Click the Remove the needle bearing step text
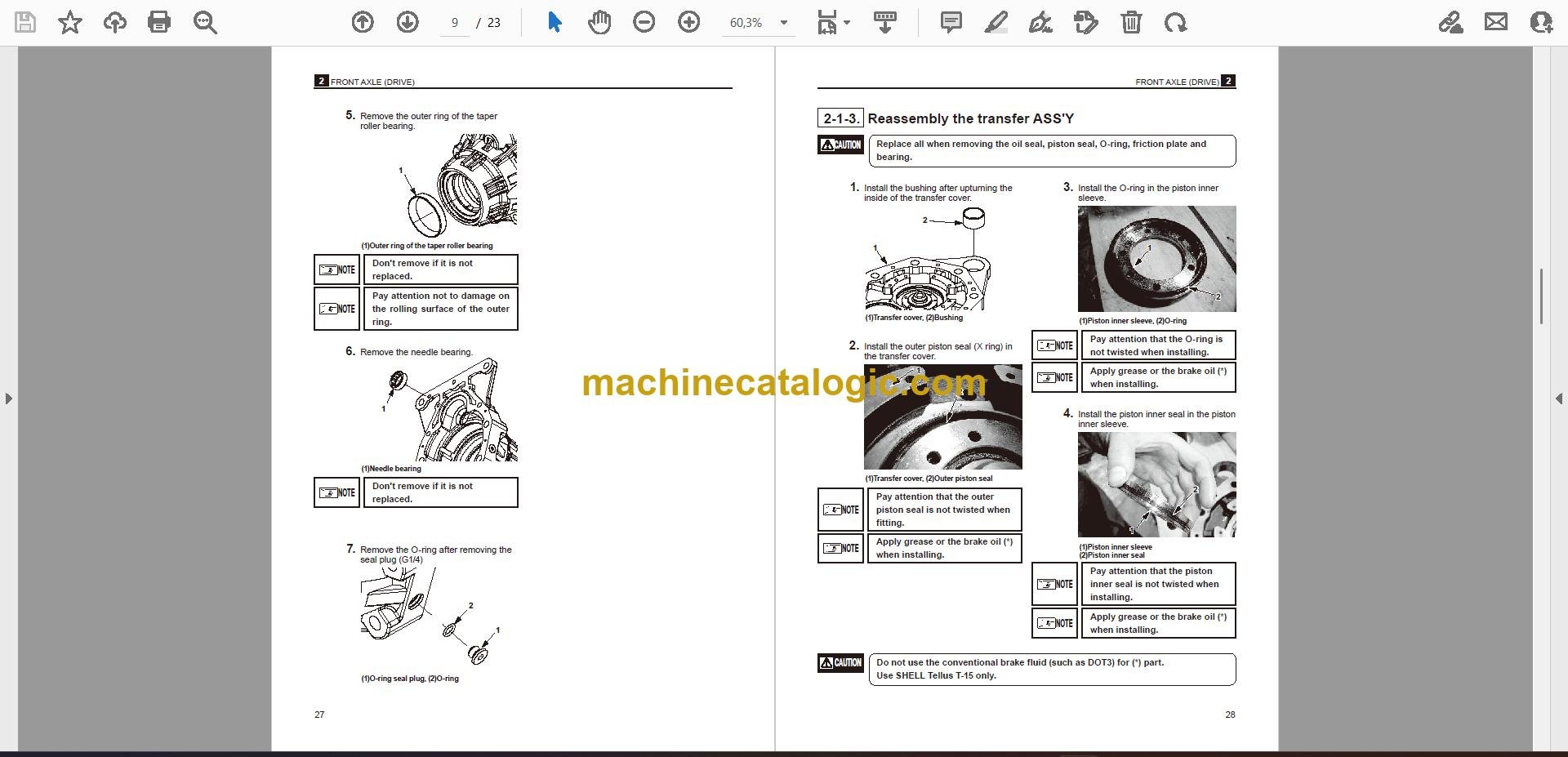 click(416, 352)
